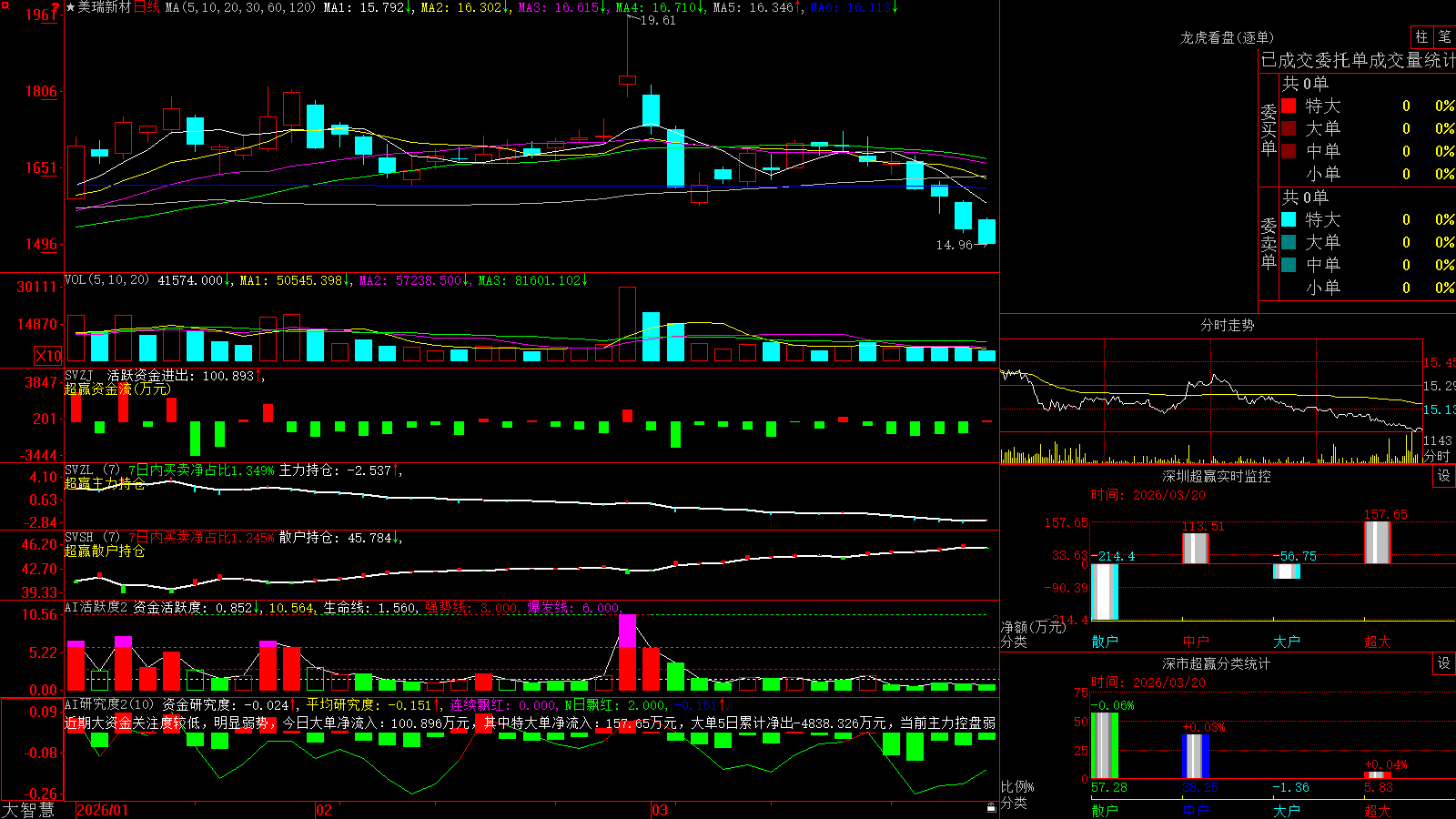Click the AI研究度2(10) indicator label
This screenshot has height=819, width=1456.
click(x=110, y=704)
